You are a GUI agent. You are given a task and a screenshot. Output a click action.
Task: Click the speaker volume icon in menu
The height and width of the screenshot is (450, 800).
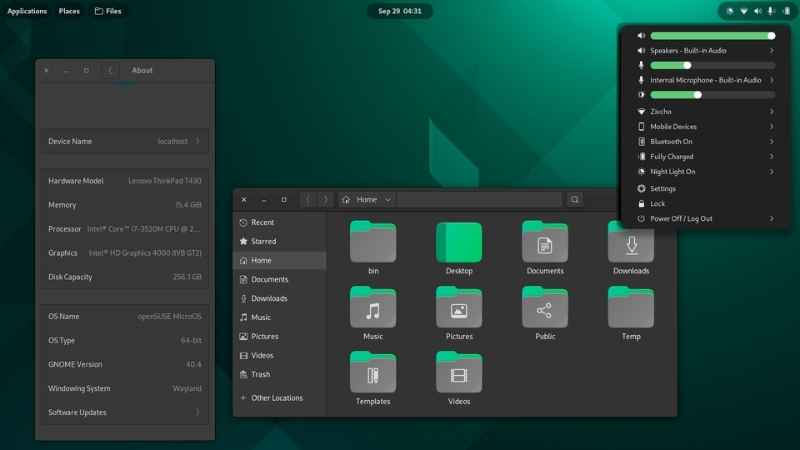coord(641,36)
